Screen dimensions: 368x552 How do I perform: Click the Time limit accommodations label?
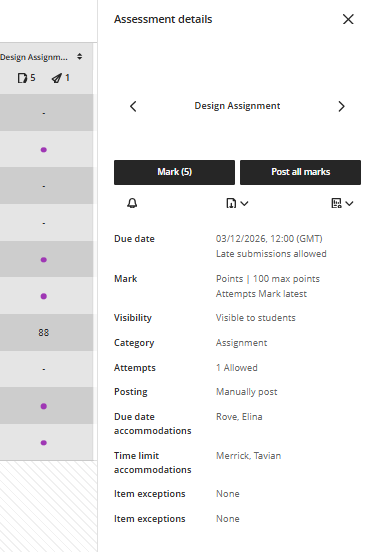153,463
